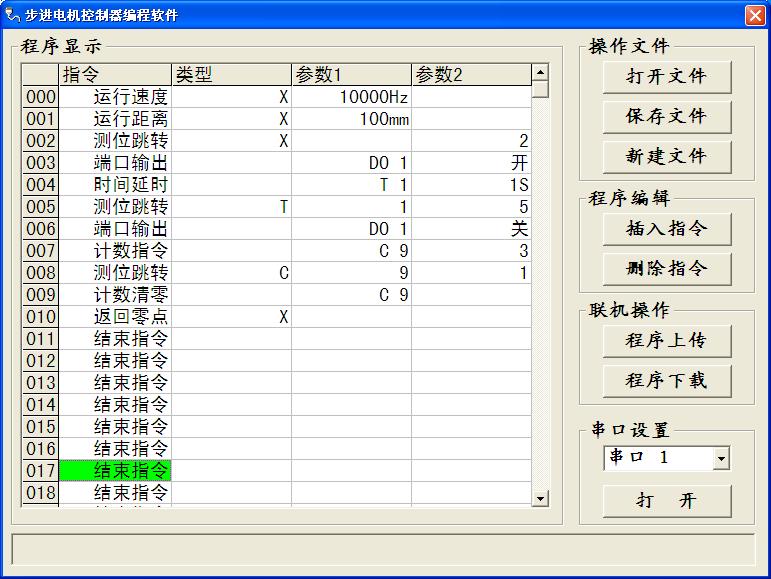Click row header 009

[40, 295]
